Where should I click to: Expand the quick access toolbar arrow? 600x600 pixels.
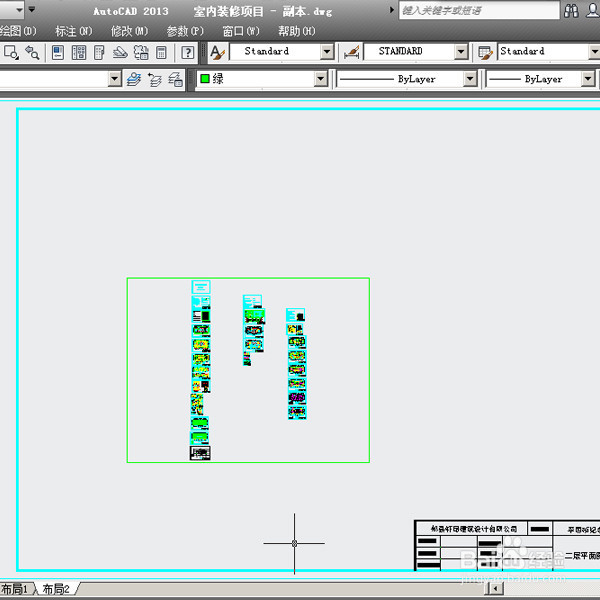point(32,9)
